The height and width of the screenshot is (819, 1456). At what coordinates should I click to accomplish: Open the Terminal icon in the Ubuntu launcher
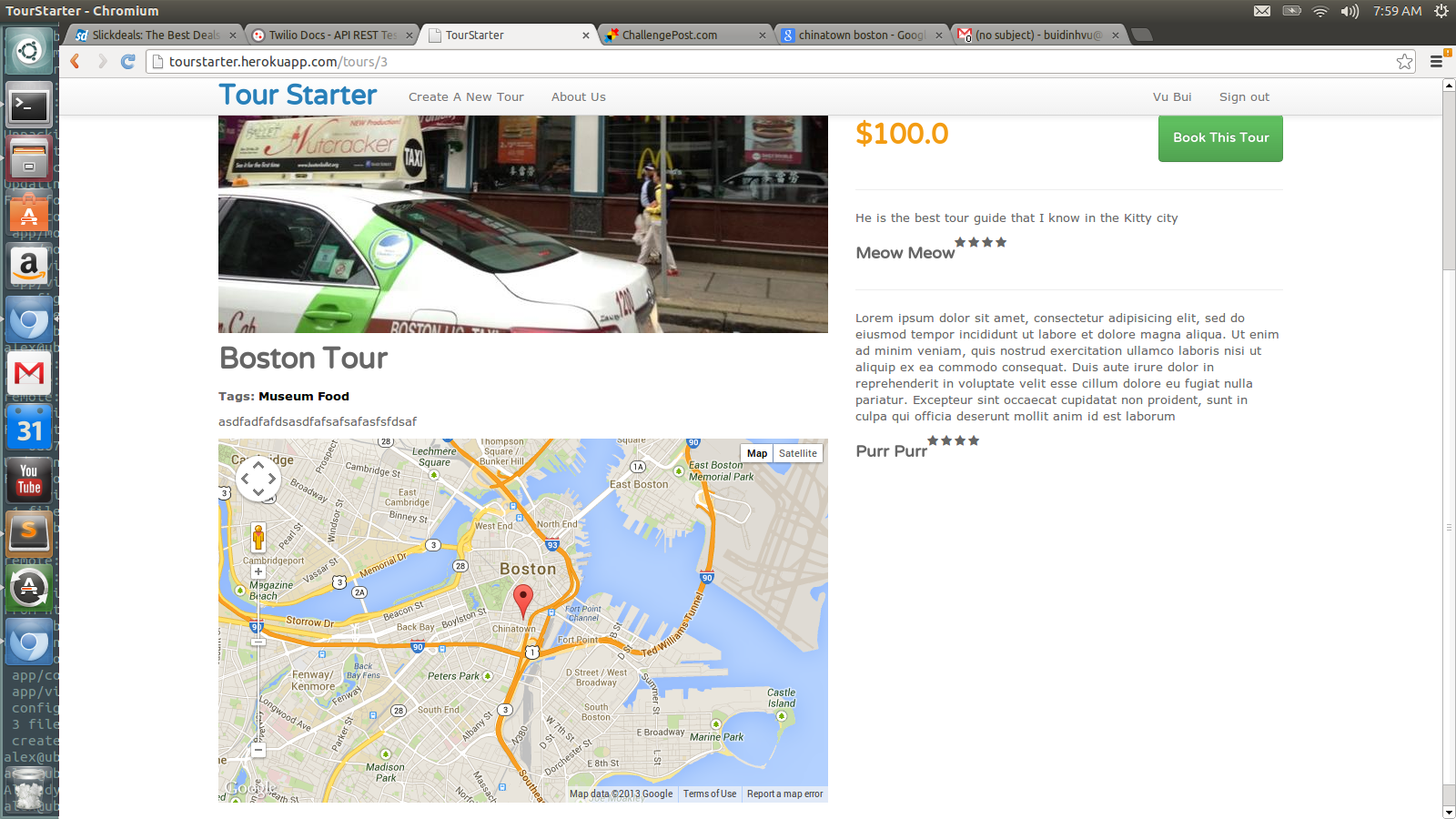point(29,106)
